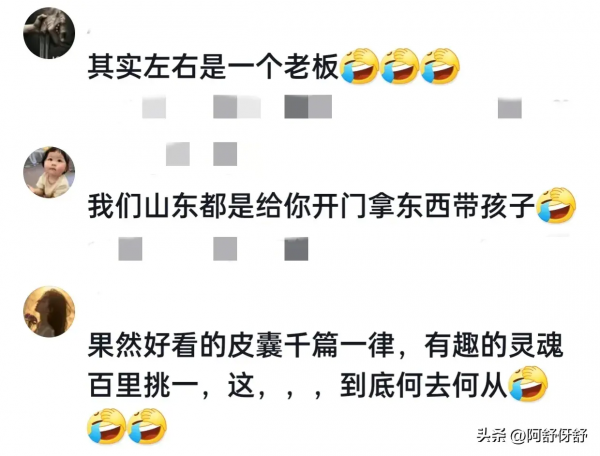Click darkest blurred block under first comment
The width and height of the screenshot is (600, 456).
[x=296, y=107]
